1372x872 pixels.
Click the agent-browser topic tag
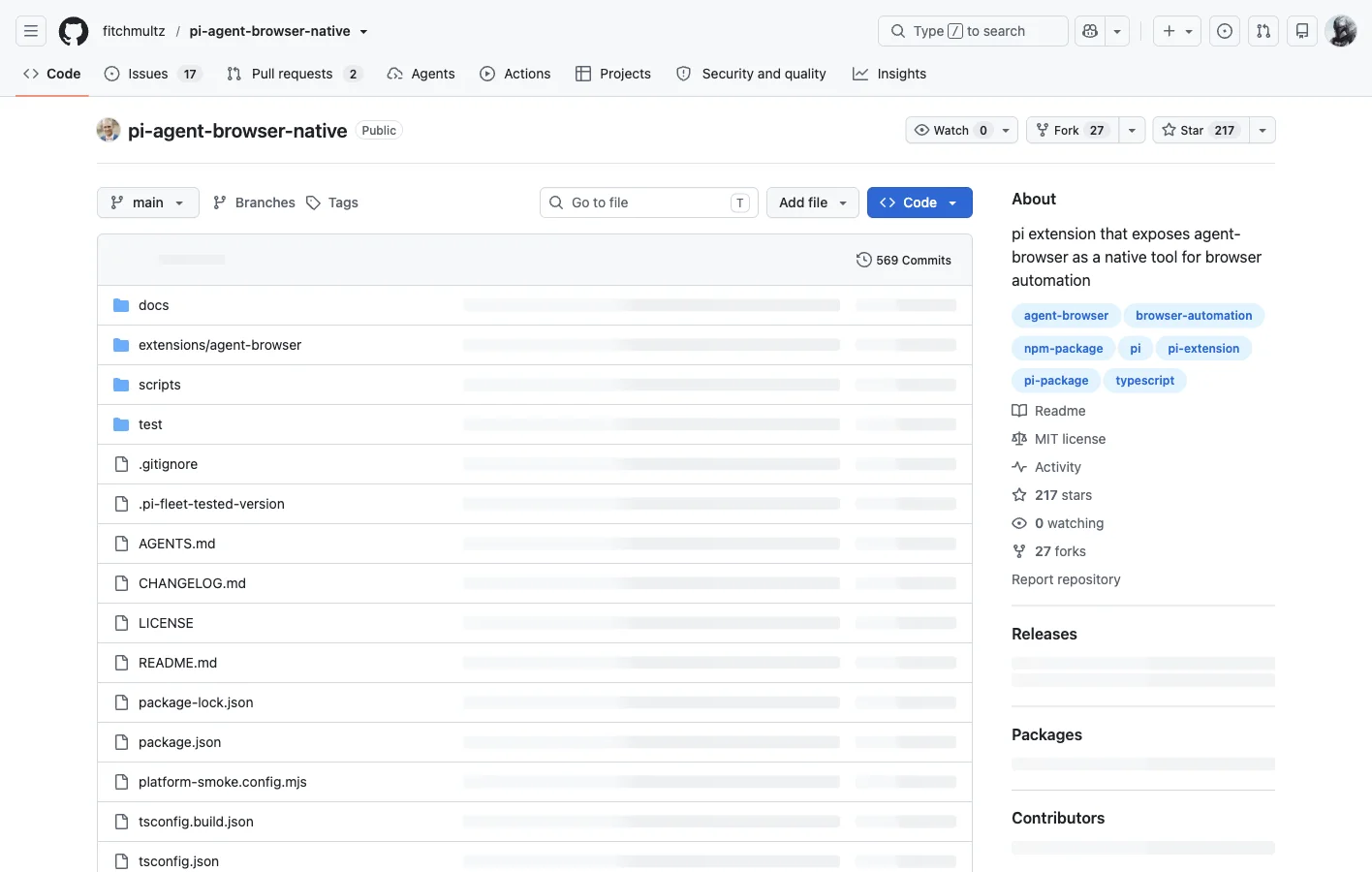[1066, 316]
